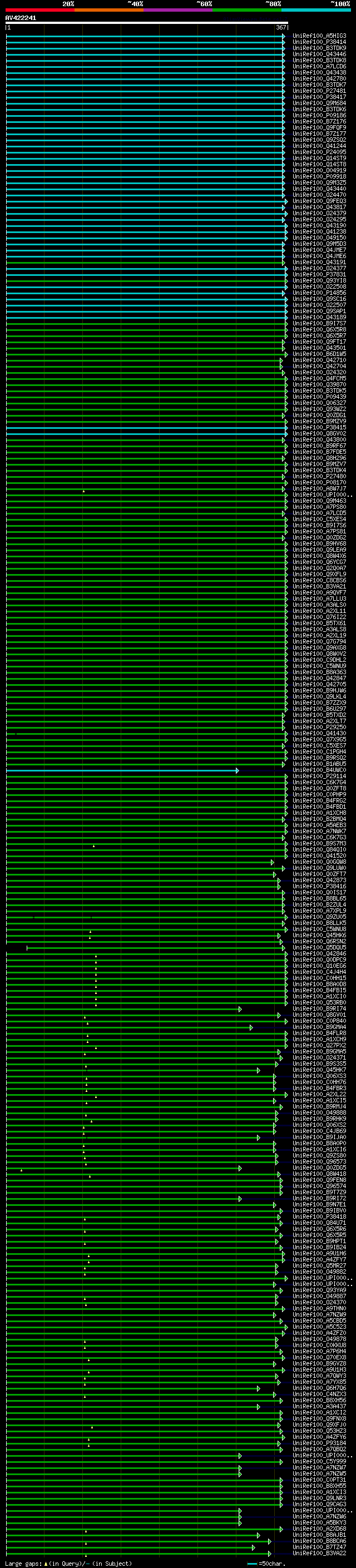Image resolution: width=356 pixels, height=1568 pixels.
Task: Select hit UniRef100_A7XPL9
Action: [319, 911]
